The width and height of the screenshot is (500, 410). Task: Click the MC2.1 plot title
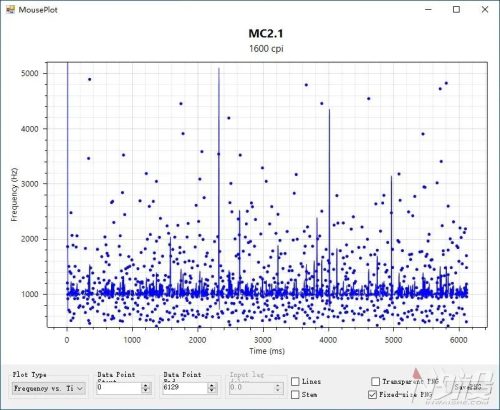266,33
